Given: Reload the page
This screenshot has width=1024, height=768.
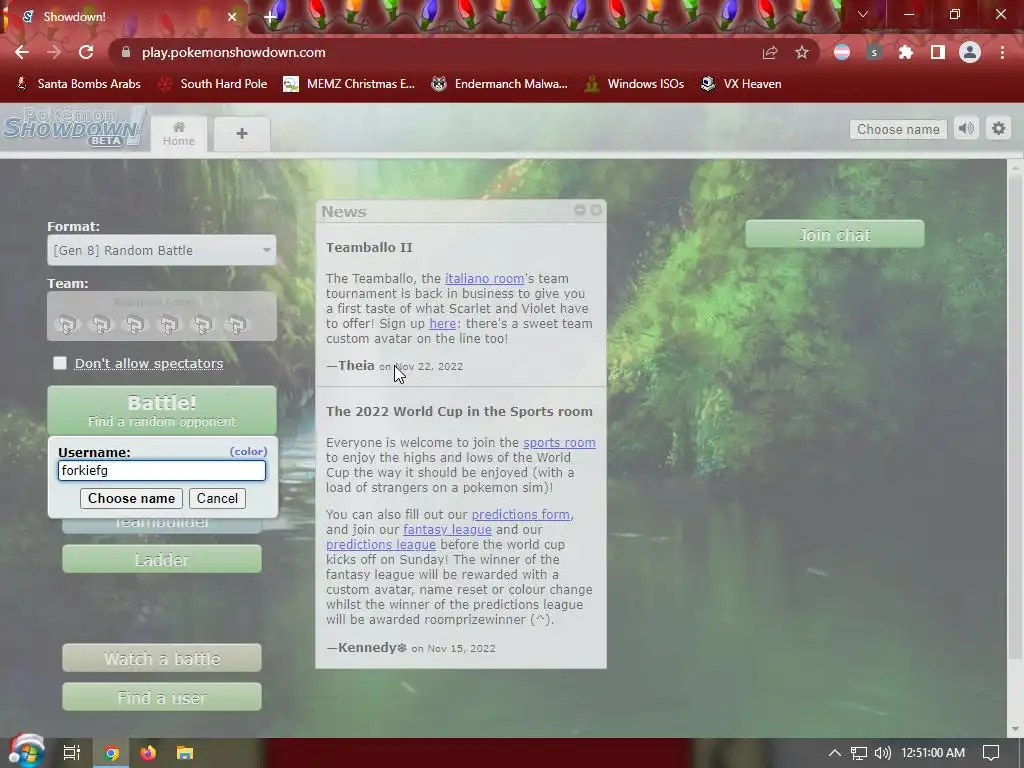Looking at the screenshot, I should [x=86, y=52].
